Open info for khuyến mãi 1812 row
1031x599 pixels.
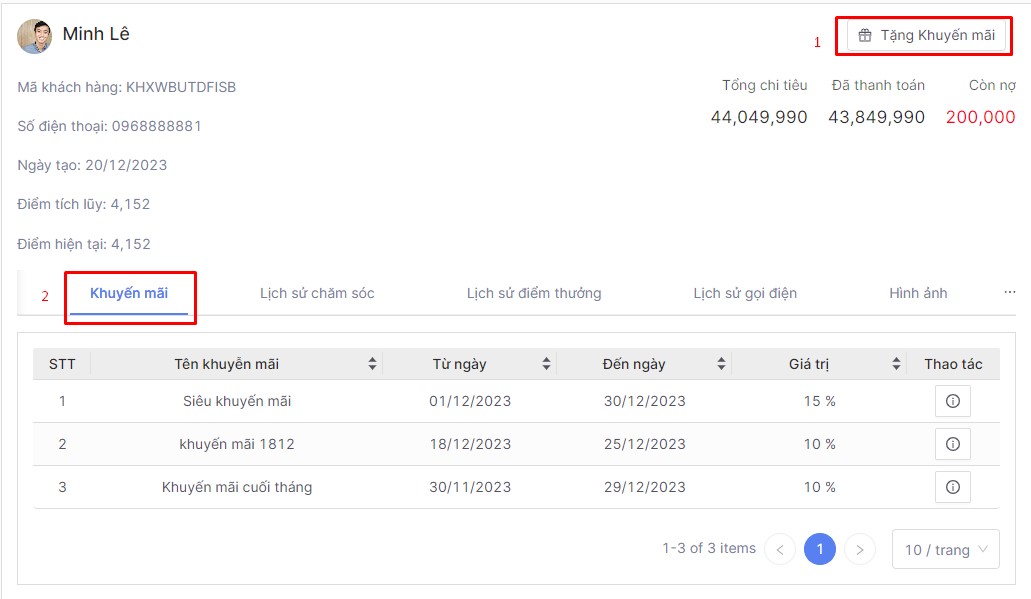[952, 444]
